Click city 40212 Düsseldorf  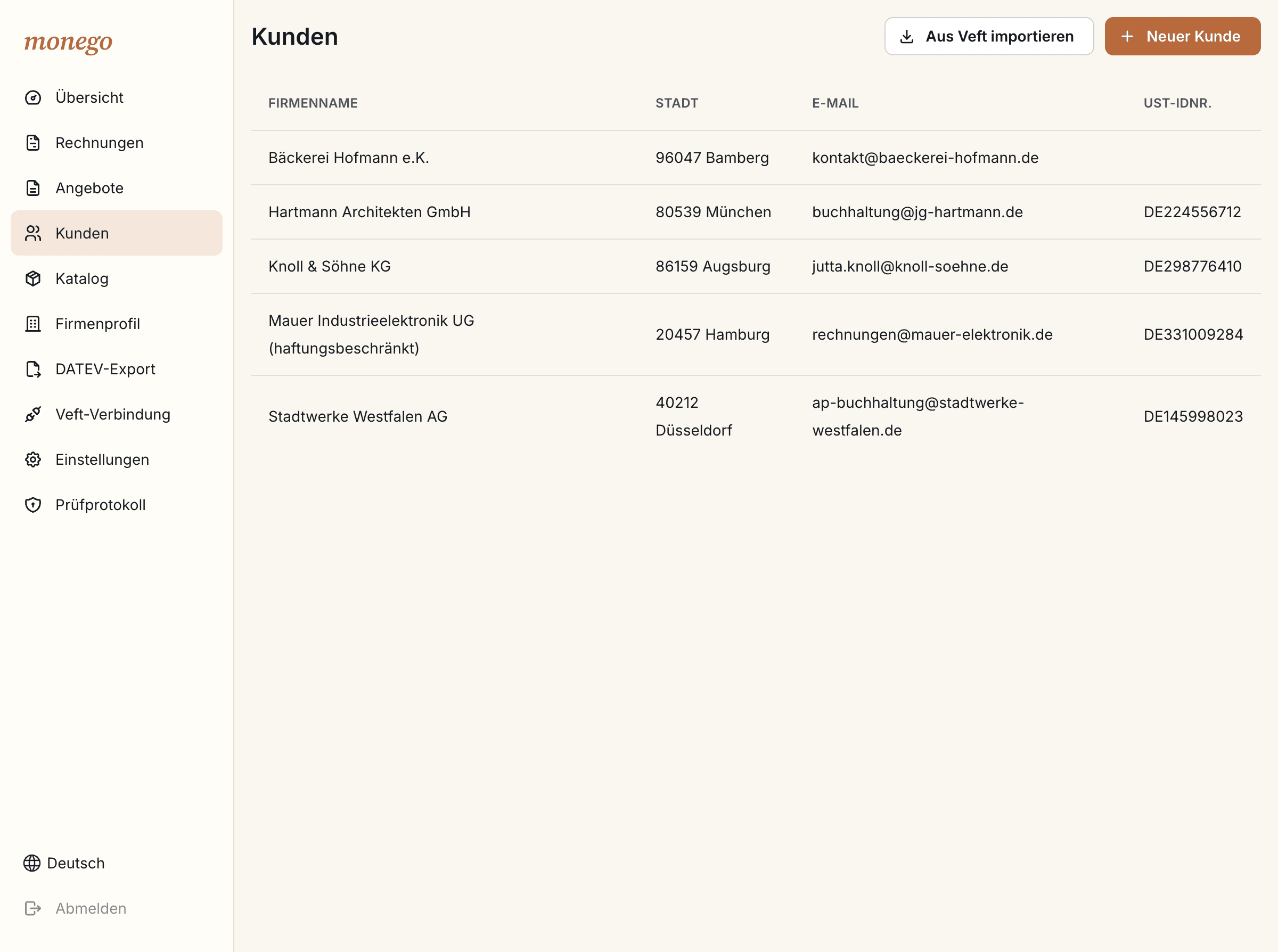pyautogui.click(x=694, y=416)
